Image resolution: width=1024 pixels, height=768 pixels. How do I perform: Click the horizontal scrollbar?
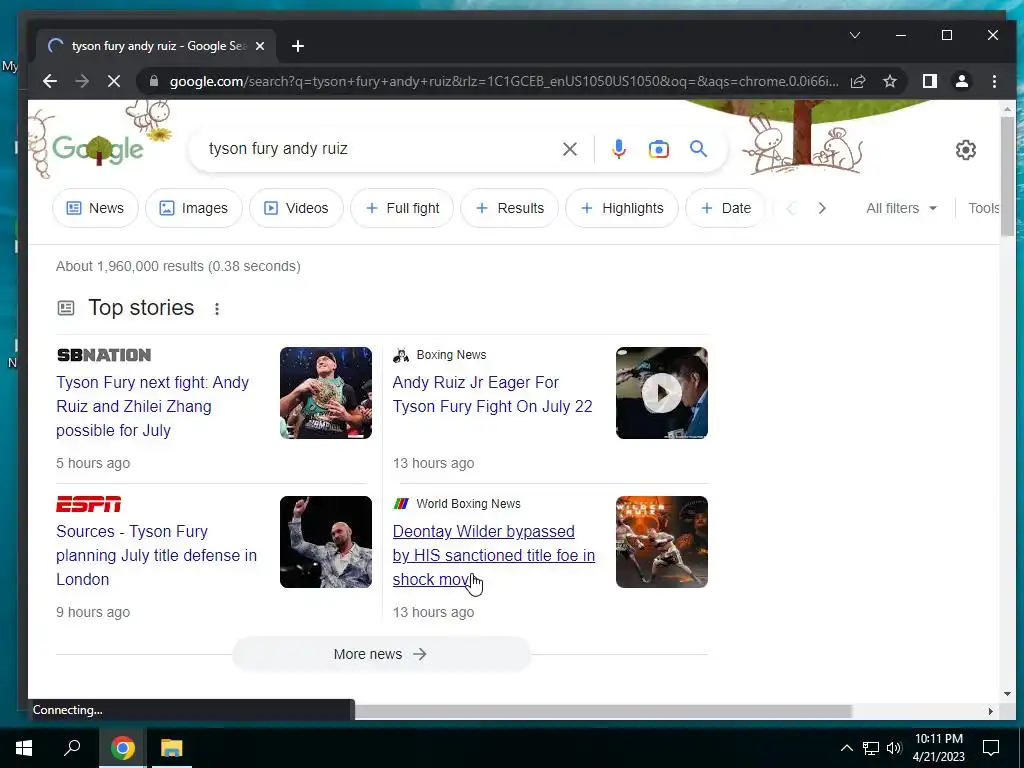601,711
